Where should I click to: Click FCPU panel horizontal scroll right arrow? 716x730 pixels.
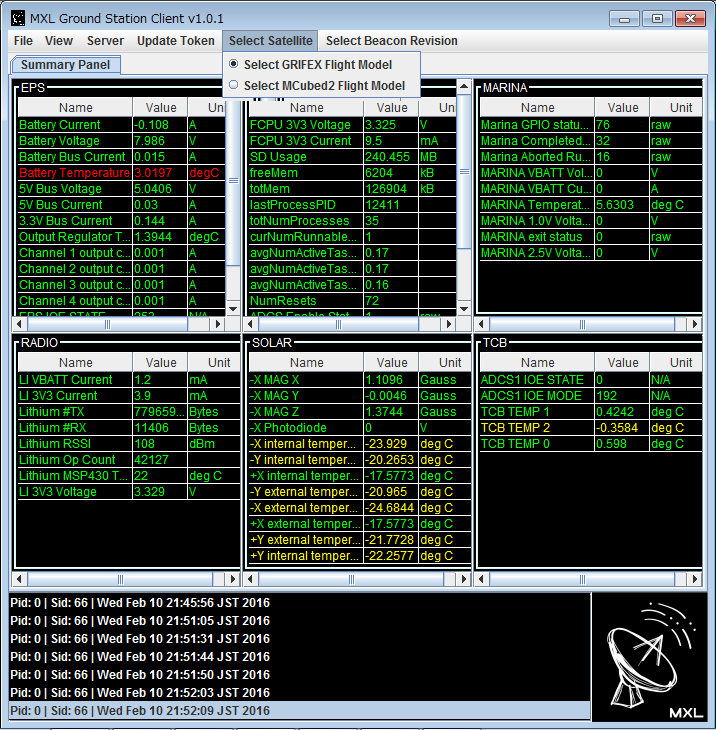tap(449, 324)
